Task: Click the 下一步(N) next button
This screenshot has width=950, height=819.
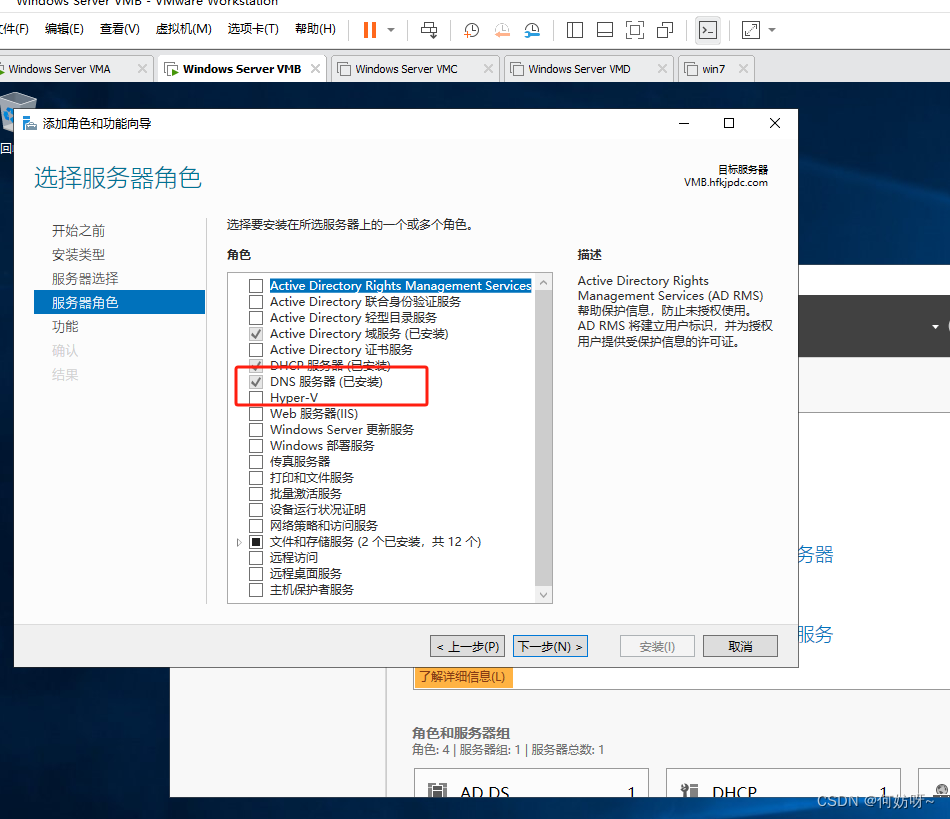Action: pos(550,646)
